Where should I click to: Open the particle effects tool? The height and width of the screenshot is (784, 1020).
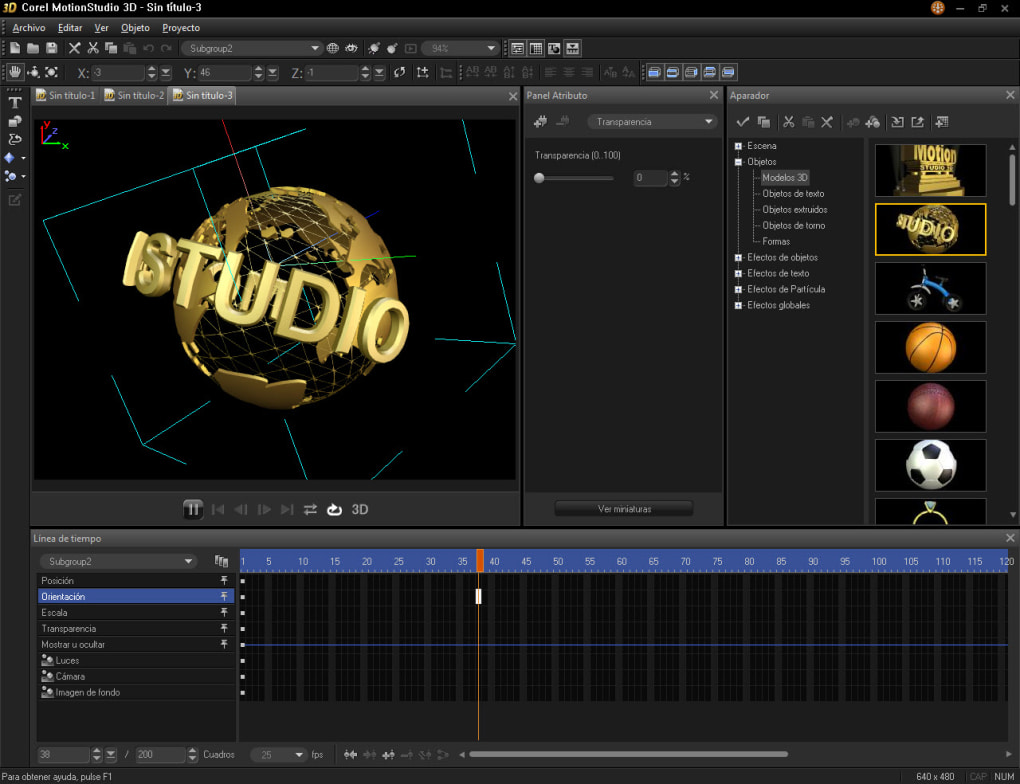(12, 176)
